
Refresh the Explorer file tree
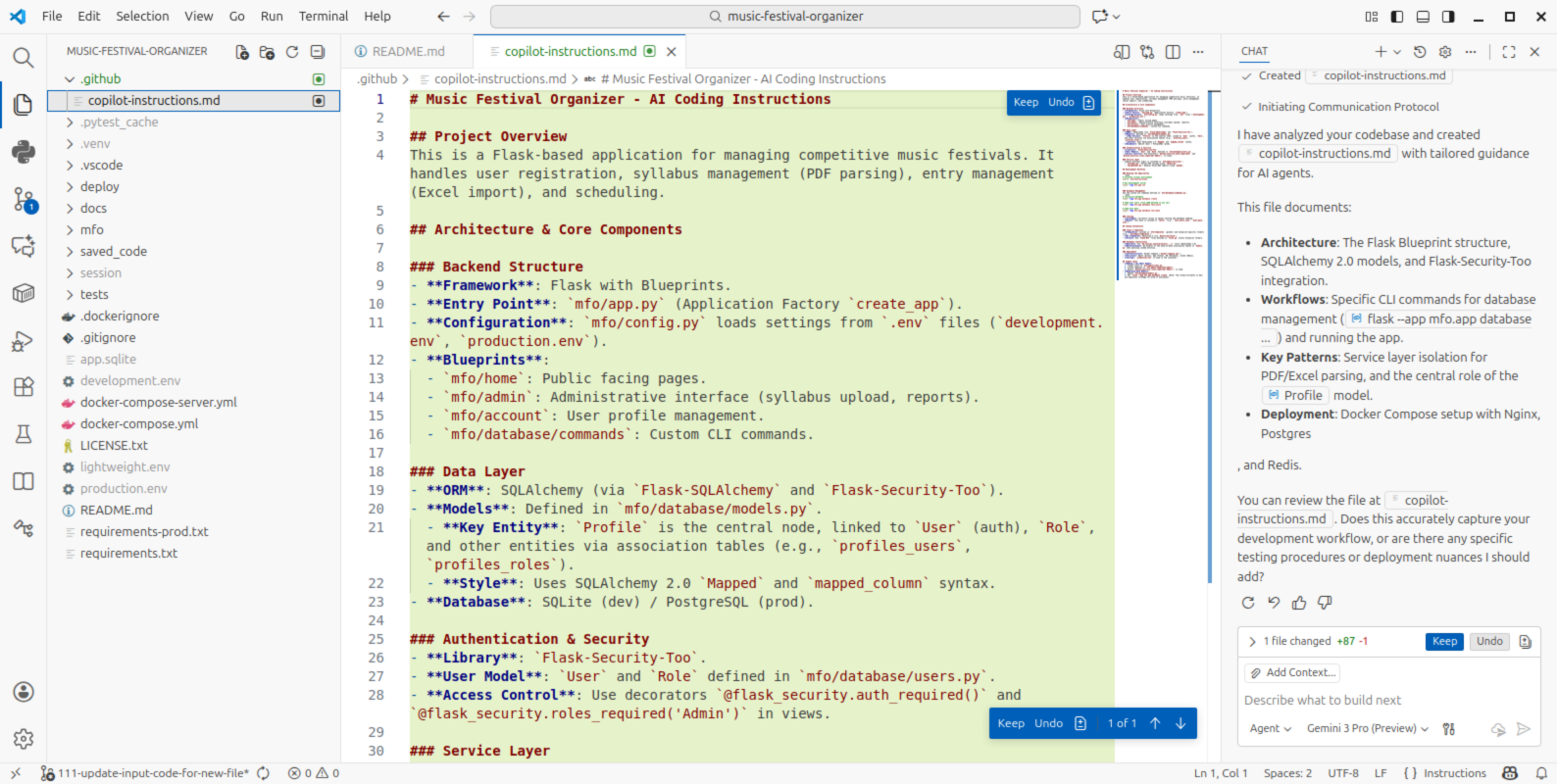[292, 52]
